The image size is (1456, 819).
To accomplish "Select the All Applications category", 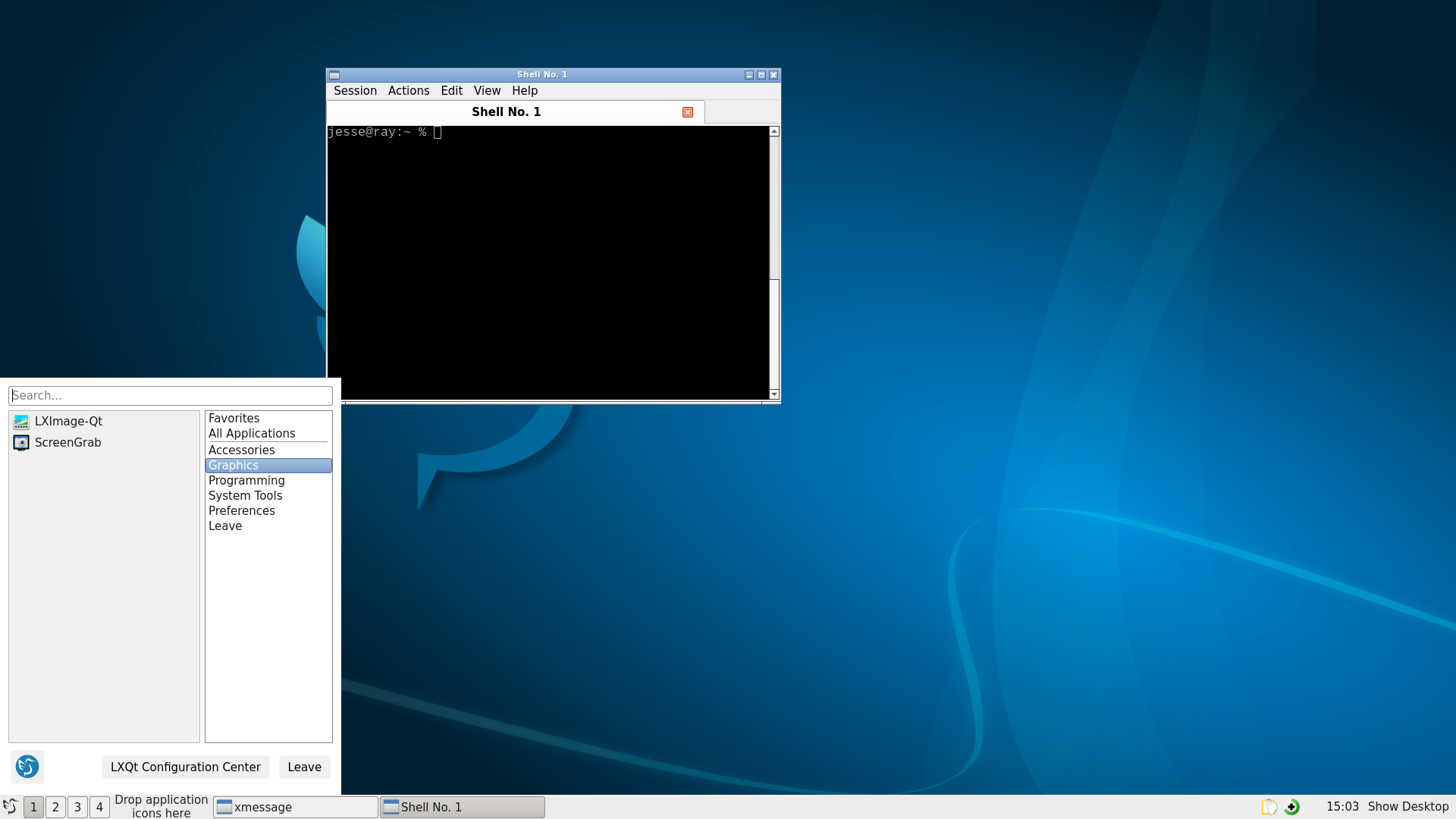I will 268,434.
